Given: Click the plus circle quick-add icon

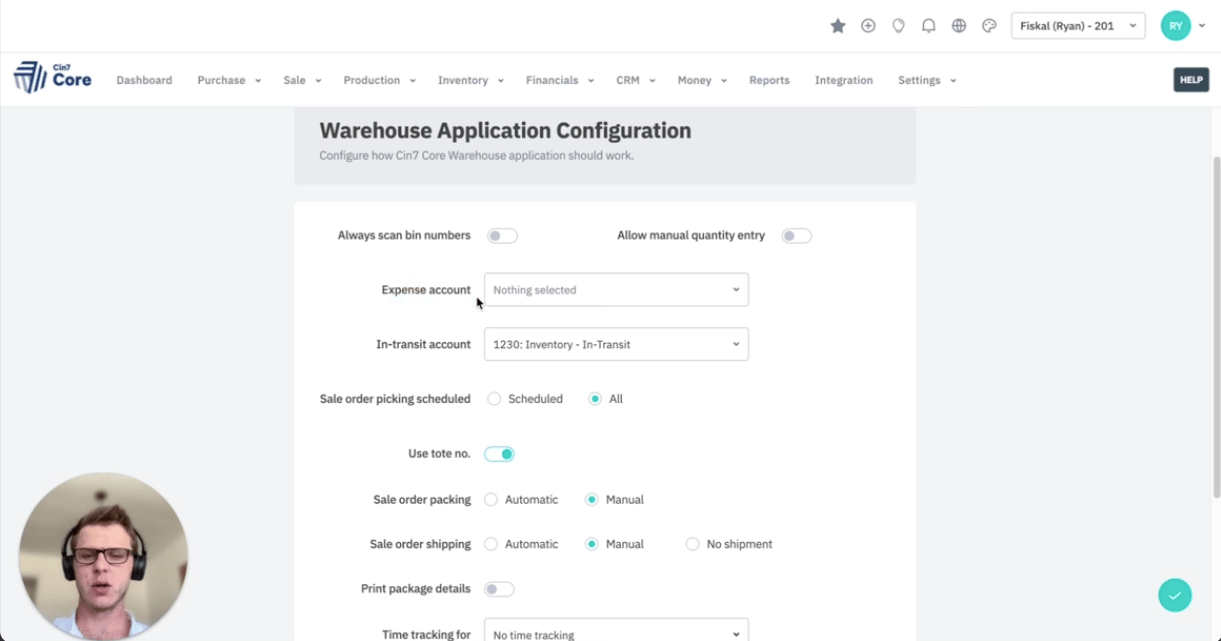Looking at the screenshot, I should point(868,26).
